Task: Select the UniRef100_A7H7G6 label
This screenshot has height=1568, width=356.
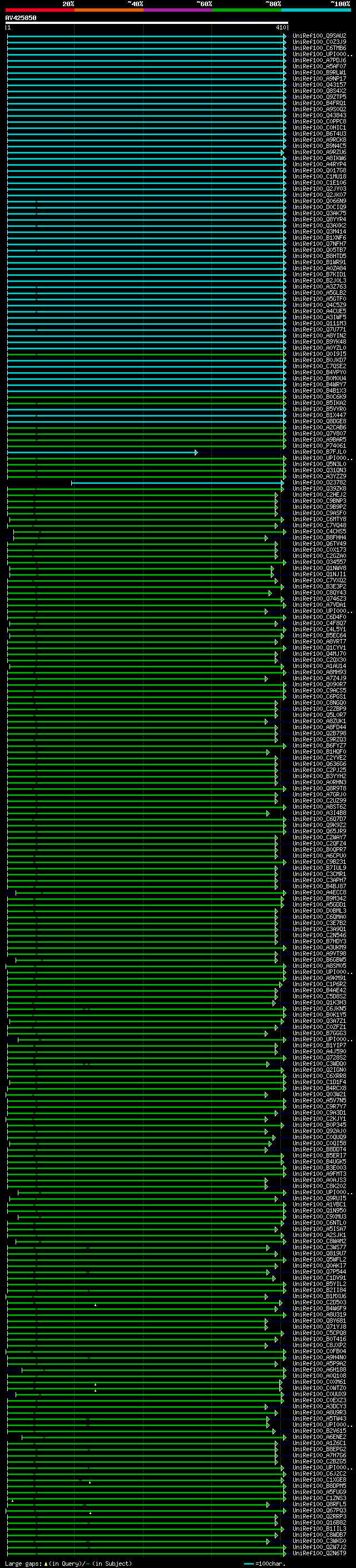Action: [x=319, y=1456]
